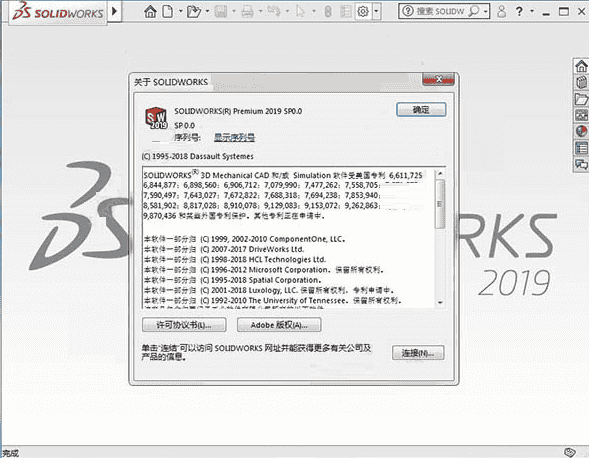Click the user login icon
589x458 pixels.
click(x=501, y=11)
